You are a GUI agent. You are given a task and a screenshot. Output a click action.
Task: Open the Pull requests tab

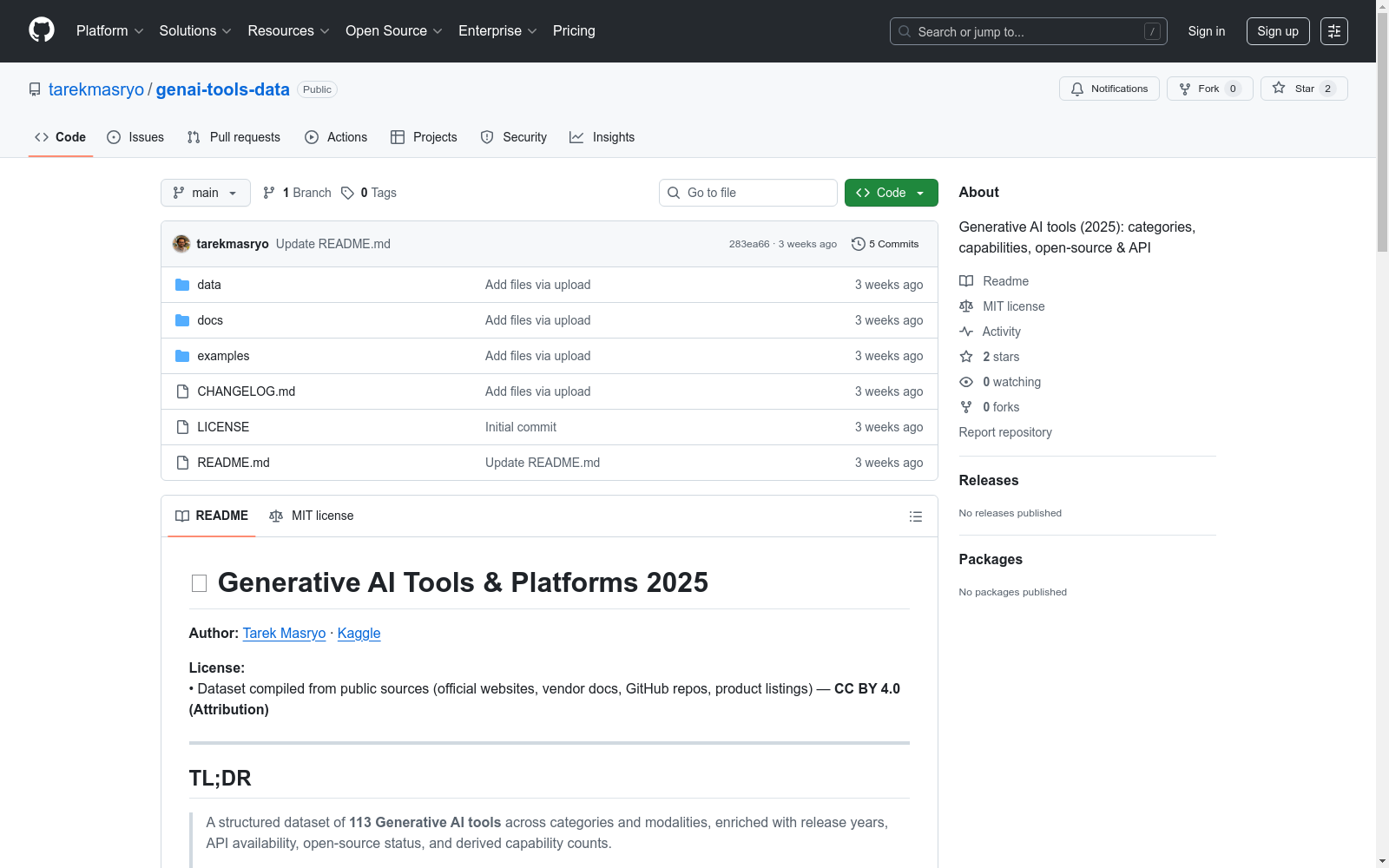point(234,137)
